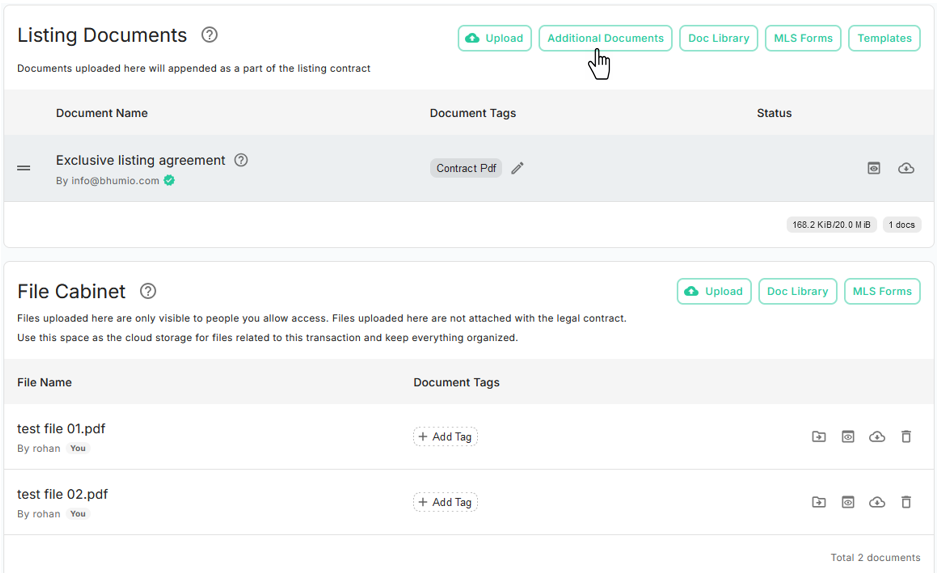Edit tags with pencil icon beside Contract Pdf

517,168
